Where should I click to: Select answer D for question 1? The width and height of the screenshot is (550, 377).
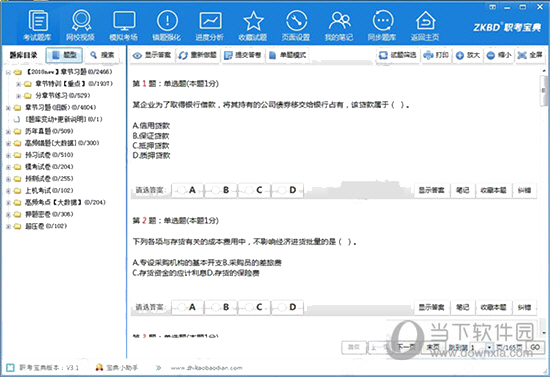(287, 190)
